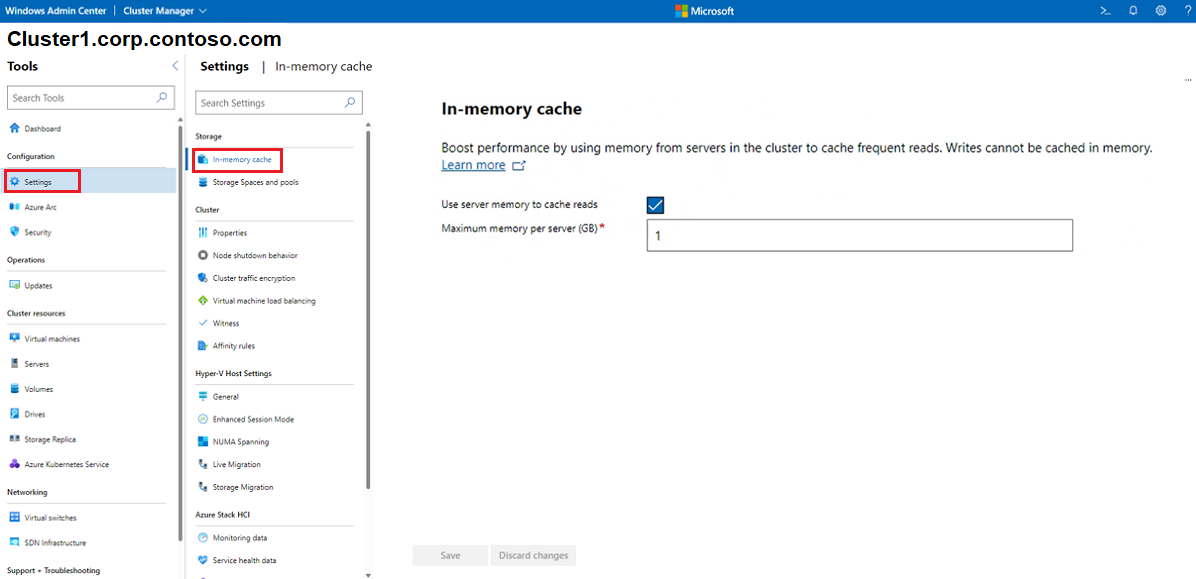Click the Monitoring data icon
Viewport: 1196px width, 579px height.
click(x=202, y=538)
